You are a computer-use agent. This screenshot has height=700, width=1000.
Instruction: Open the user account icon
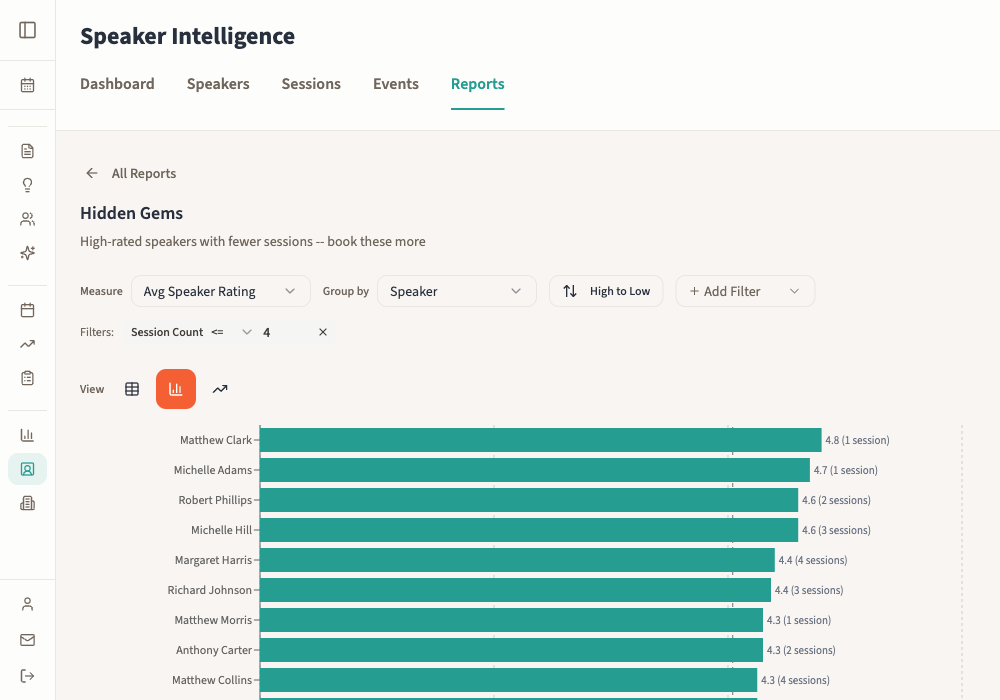coord(27,604)
